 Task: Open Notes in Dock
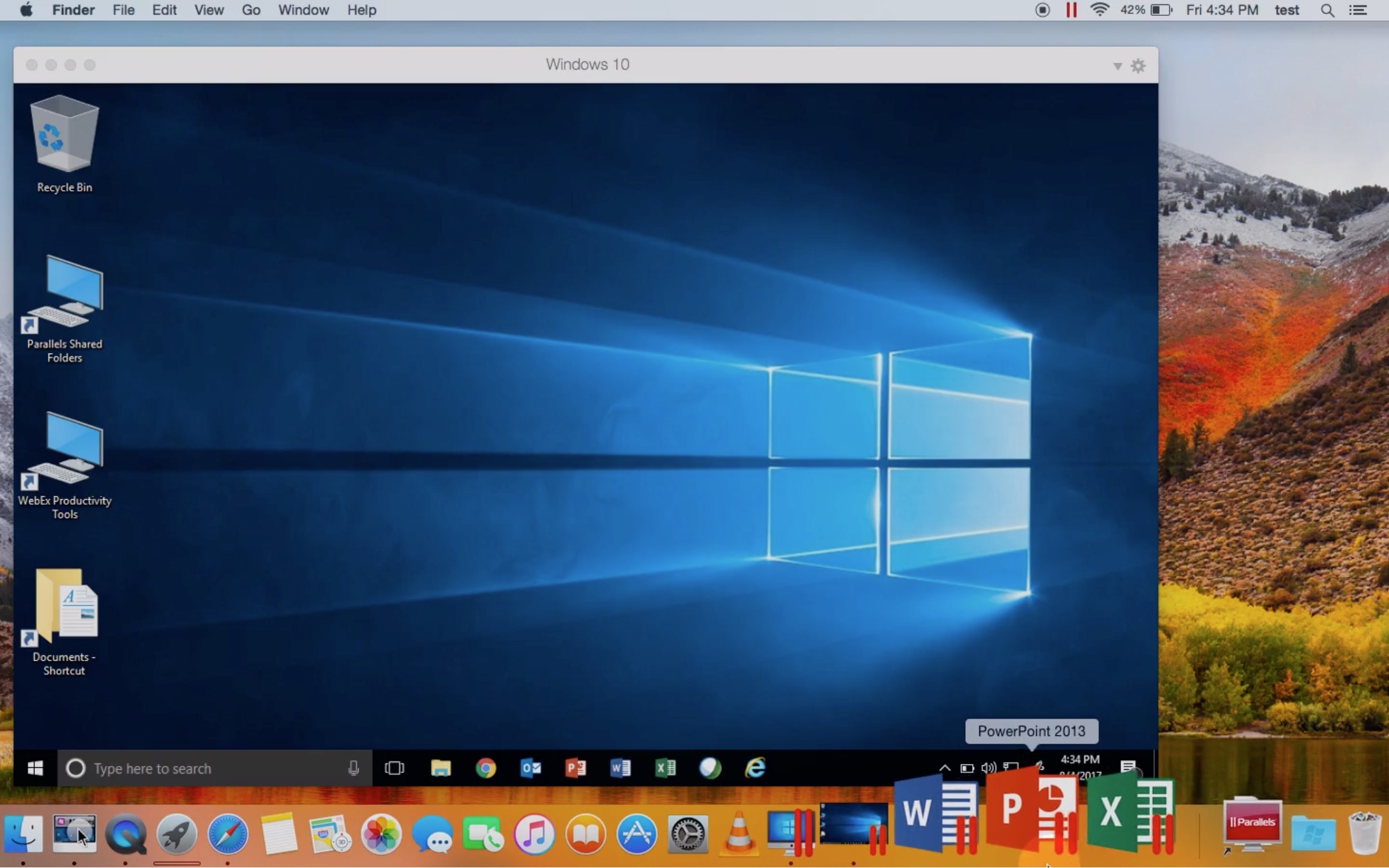point(279,834)
